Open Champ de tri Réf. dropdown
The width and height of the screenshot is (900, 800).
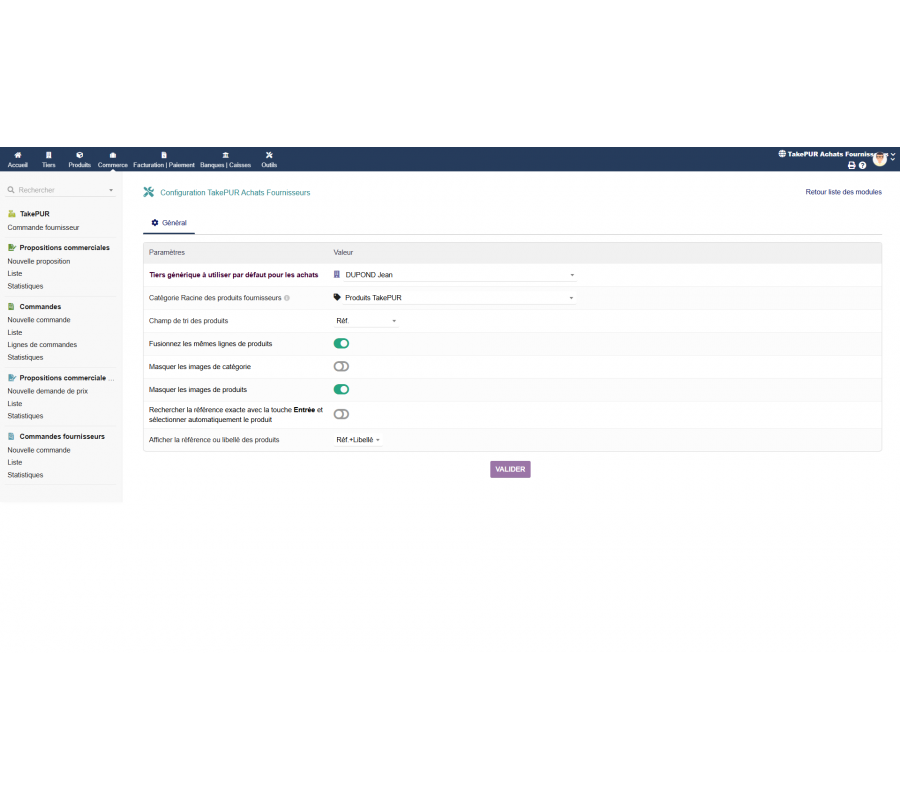pyautogui.click(x=366, y=321)
